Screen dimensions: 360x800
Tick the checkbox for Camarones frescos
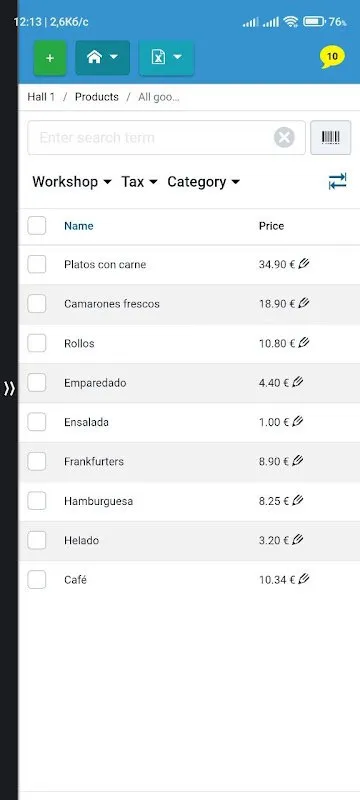tap(37, 304)
